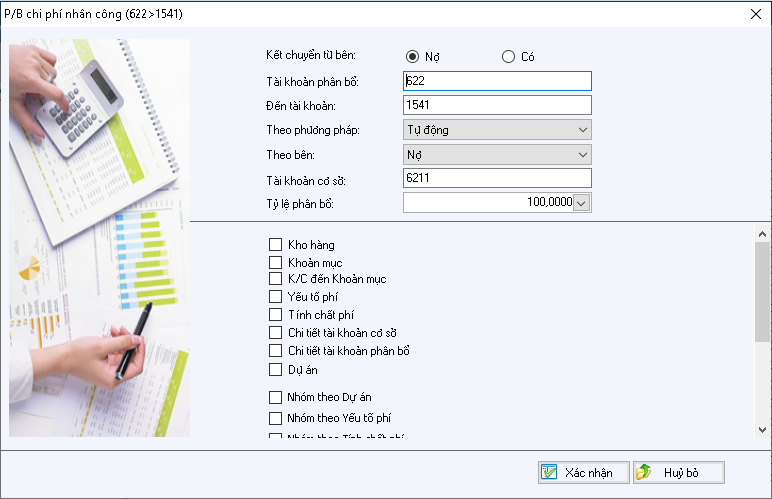772x499 pixels.
Task: Click the Đến tài khoản label
Action: pyautogui.click(x=301, y=106)
